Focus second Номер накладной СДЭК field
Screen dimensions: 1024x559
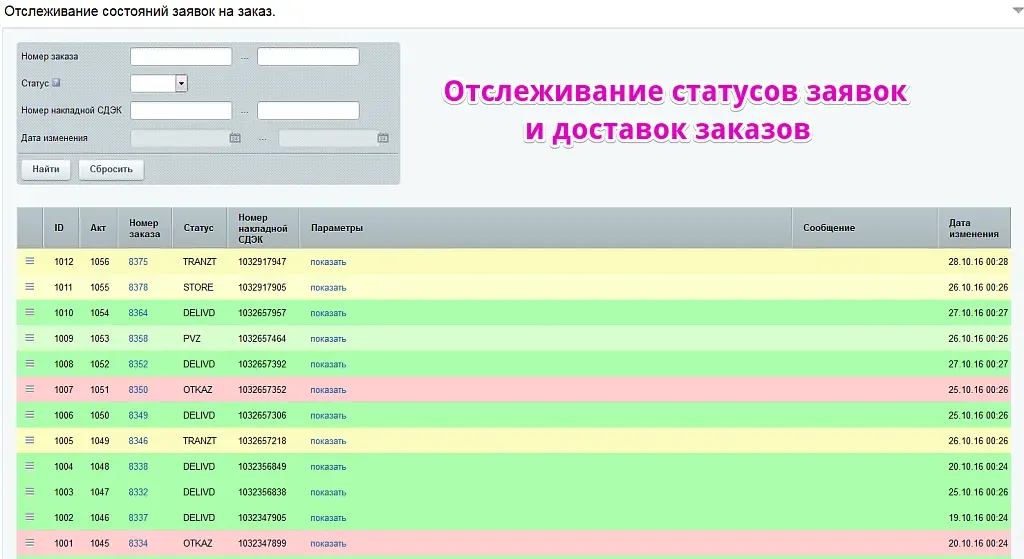coord(308,110)
